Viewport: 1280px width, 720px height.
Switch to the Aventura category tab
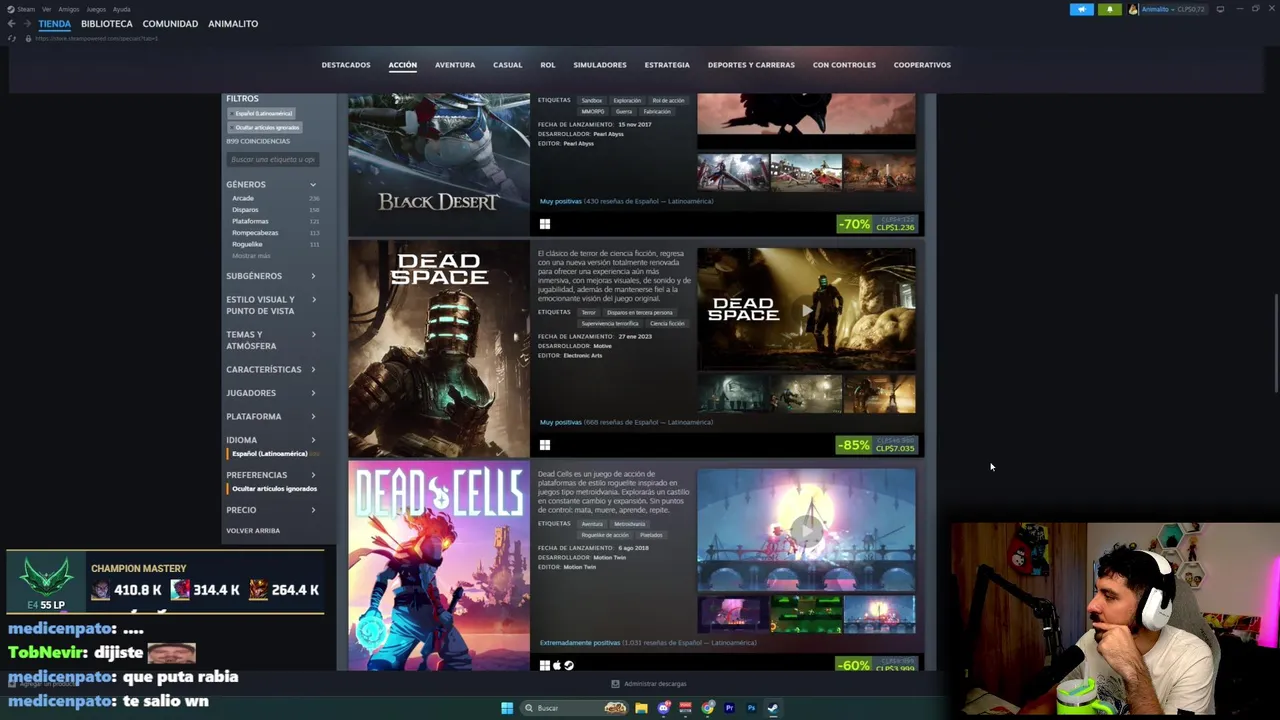[x=455, y=65]
